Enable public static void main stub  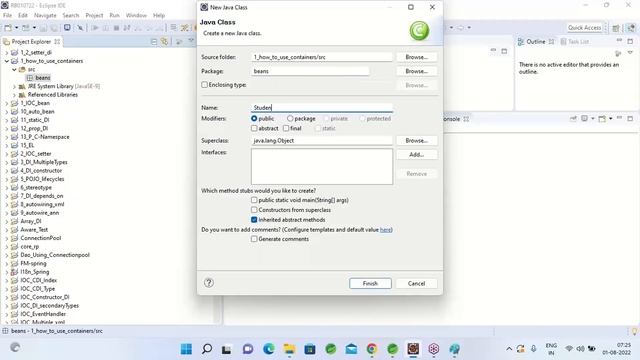(254, 200)
